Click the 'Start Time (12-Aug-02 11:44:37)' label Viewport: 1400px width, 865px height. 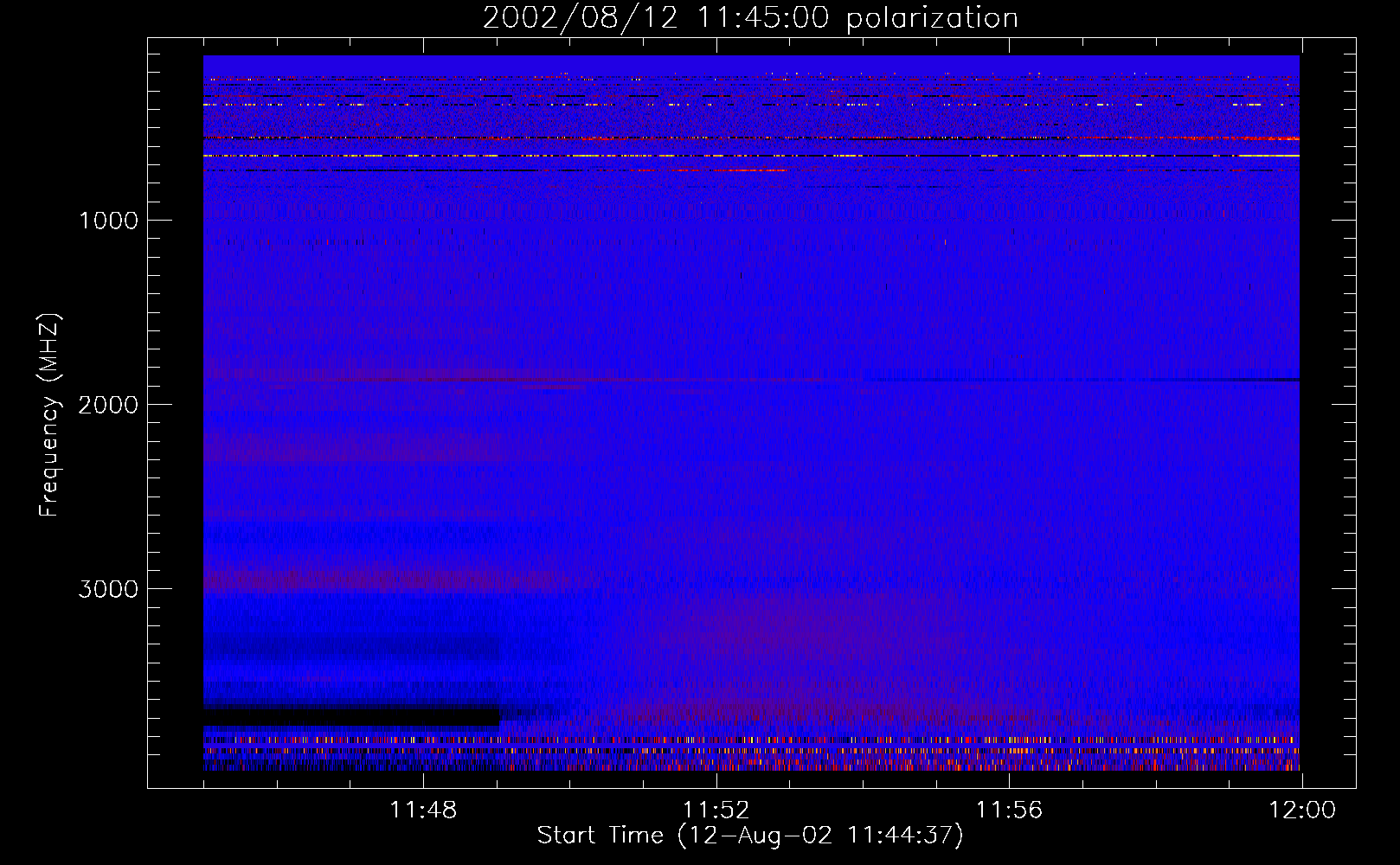pos(750,836)
